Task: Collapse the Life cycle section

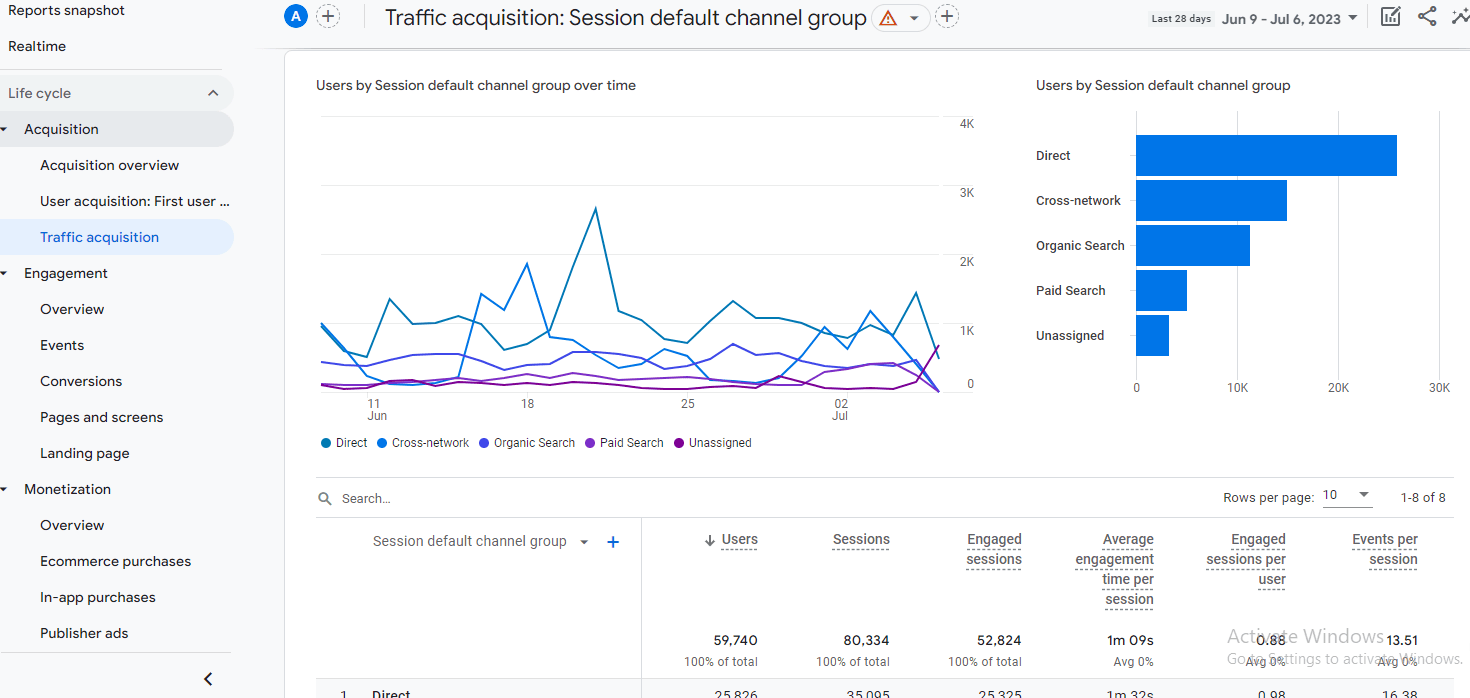Action: point(212,92)
